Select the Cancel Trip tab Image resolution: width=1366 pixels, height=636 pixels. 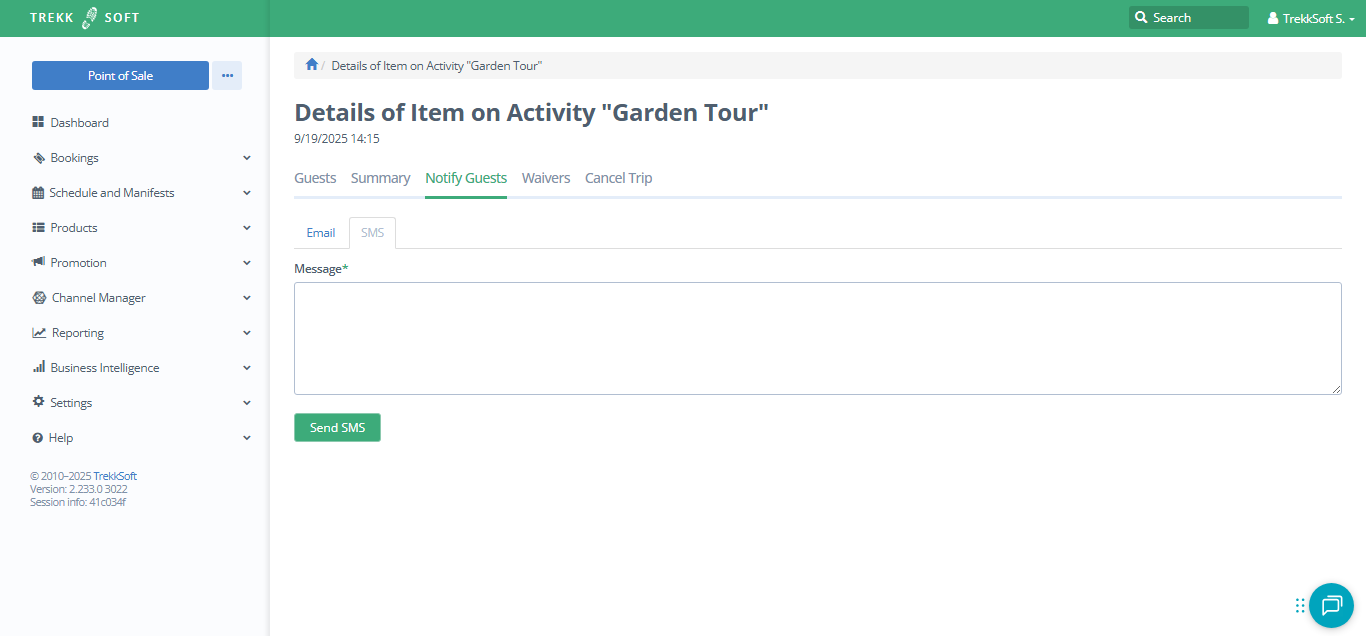[618, 178]
